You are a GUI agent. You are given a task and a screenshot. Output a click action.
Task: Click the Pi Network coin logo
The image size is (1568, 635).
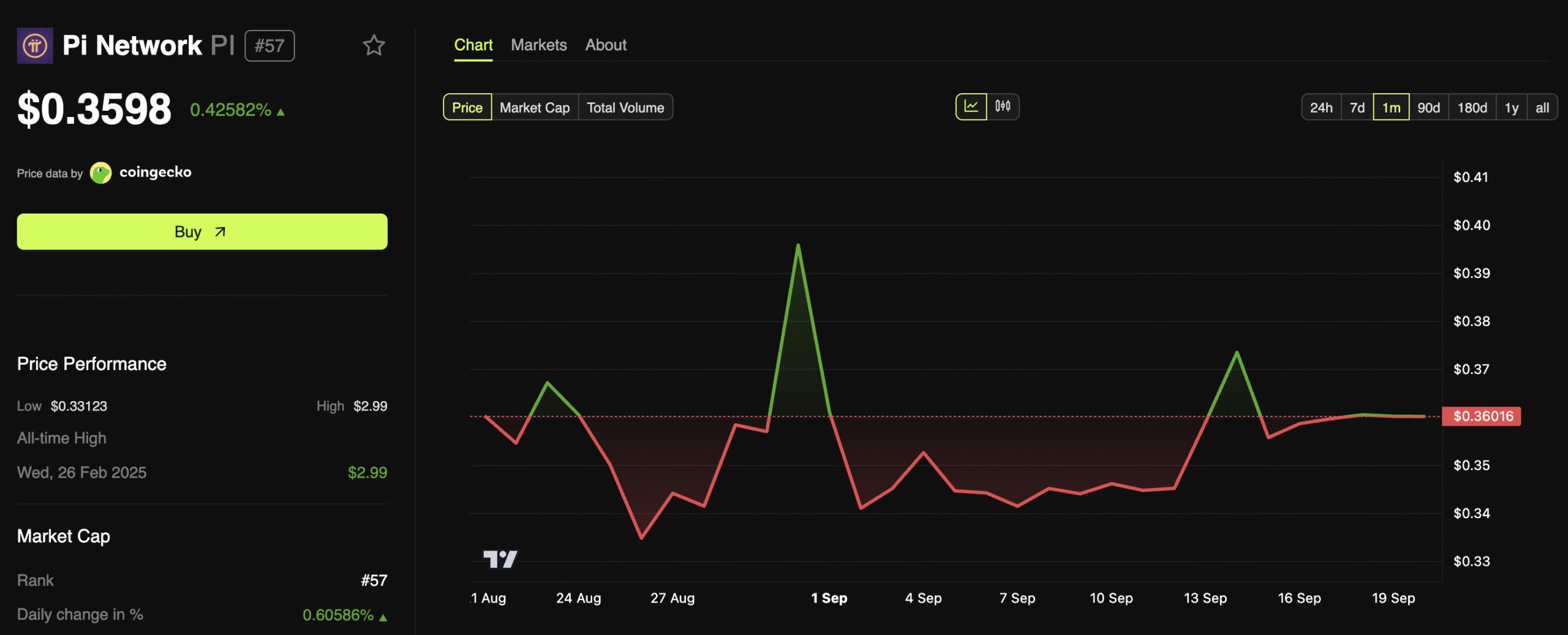[x=35, y=46]
